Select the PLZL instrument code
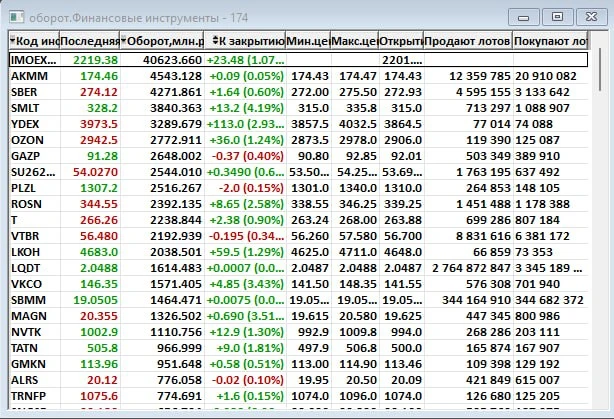The image size is (614, 419). tap(23, 188)
